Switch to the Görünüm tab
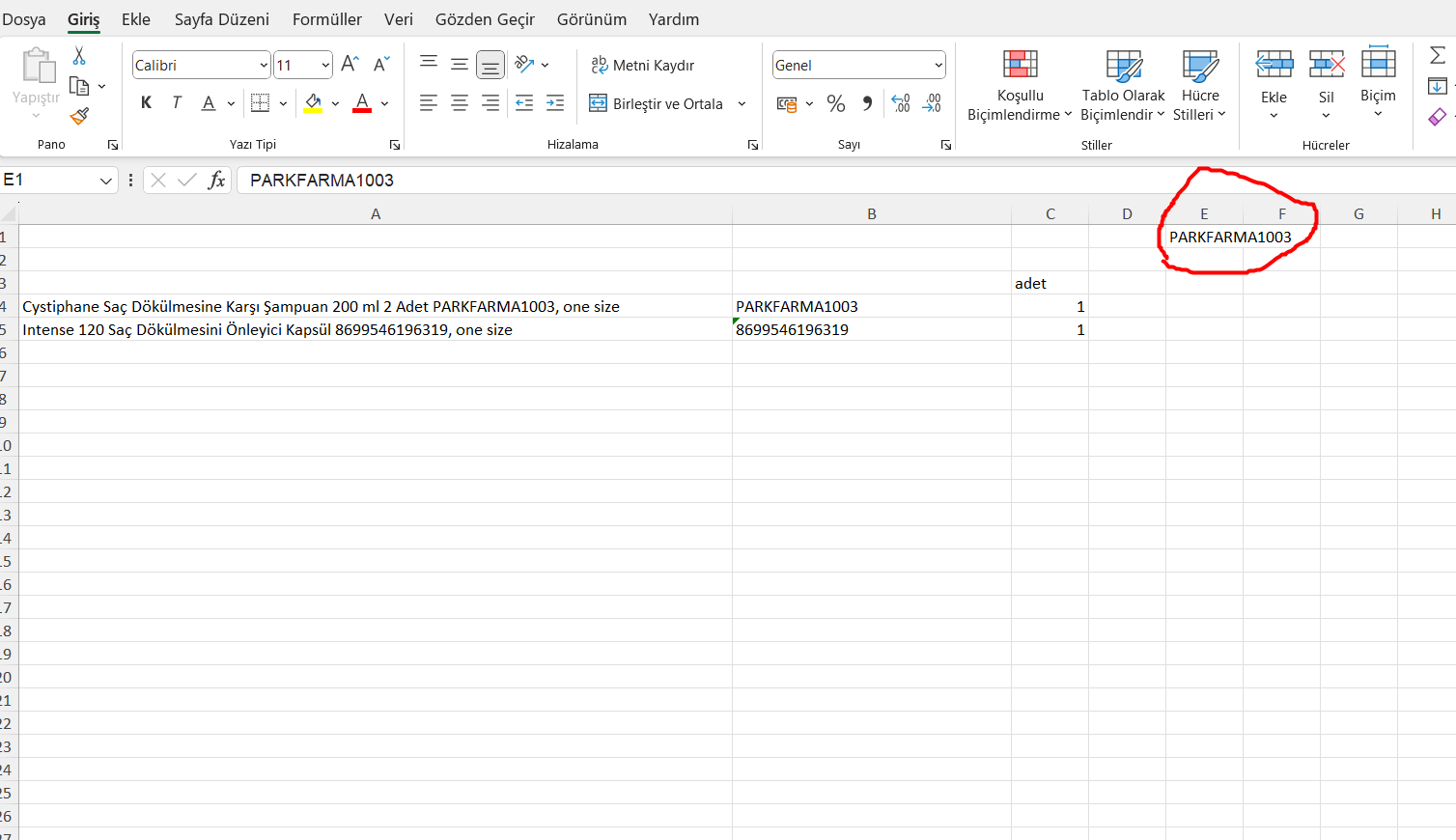Viewport: 1456px width, 840px height. click(592, 19)
